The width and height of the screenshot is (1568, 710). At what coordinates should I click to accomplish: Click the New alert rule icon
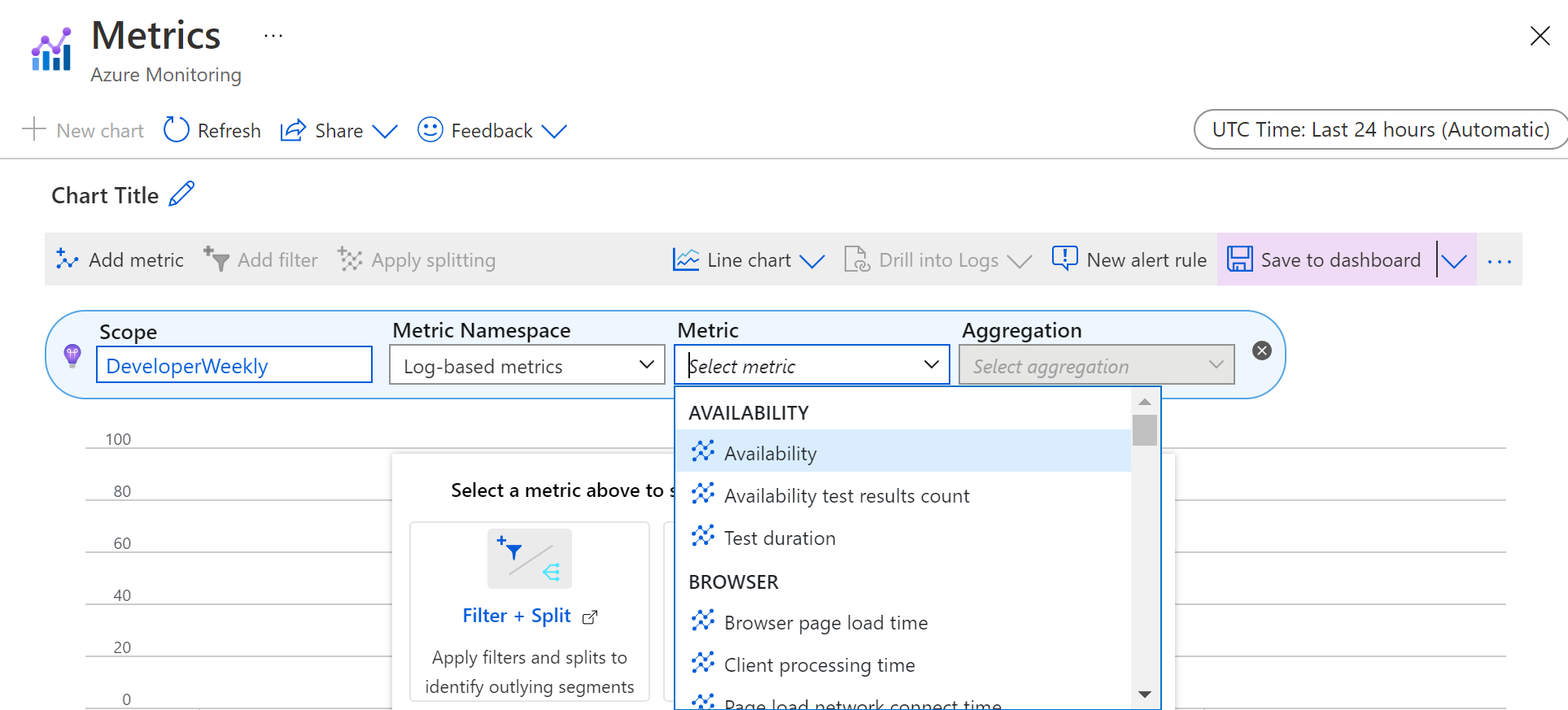click(1064, 259)
